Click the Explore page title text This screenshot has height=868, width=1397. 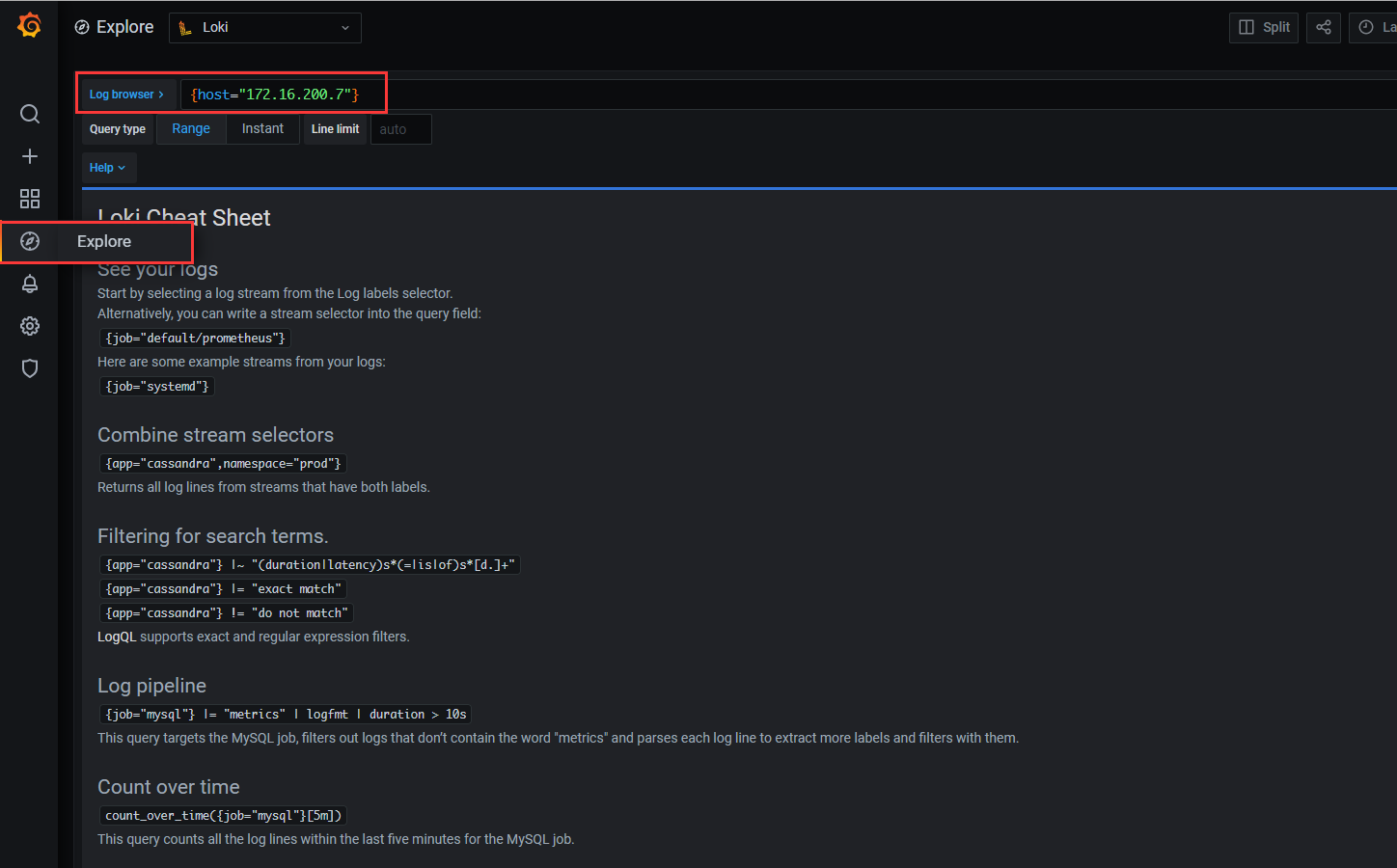coord(124,27)
